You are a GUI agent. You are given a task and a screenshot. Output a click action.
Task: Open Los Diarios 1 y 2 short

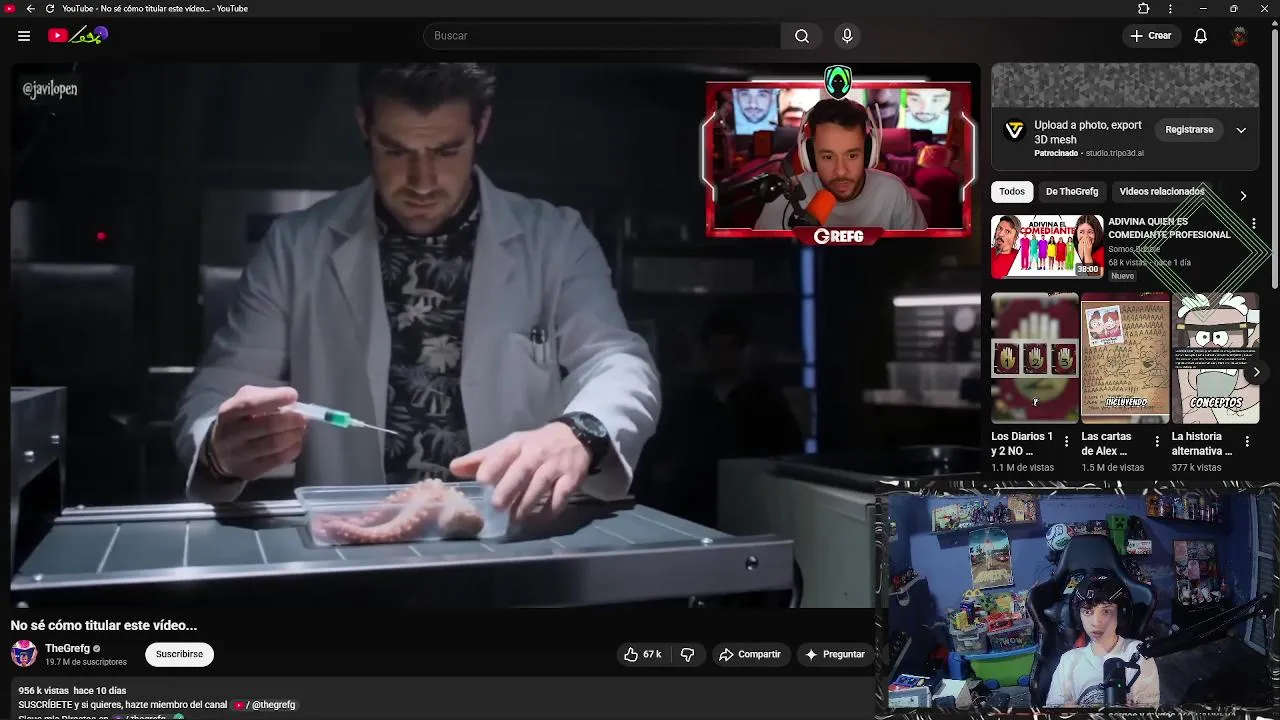tap(1035, 358)
